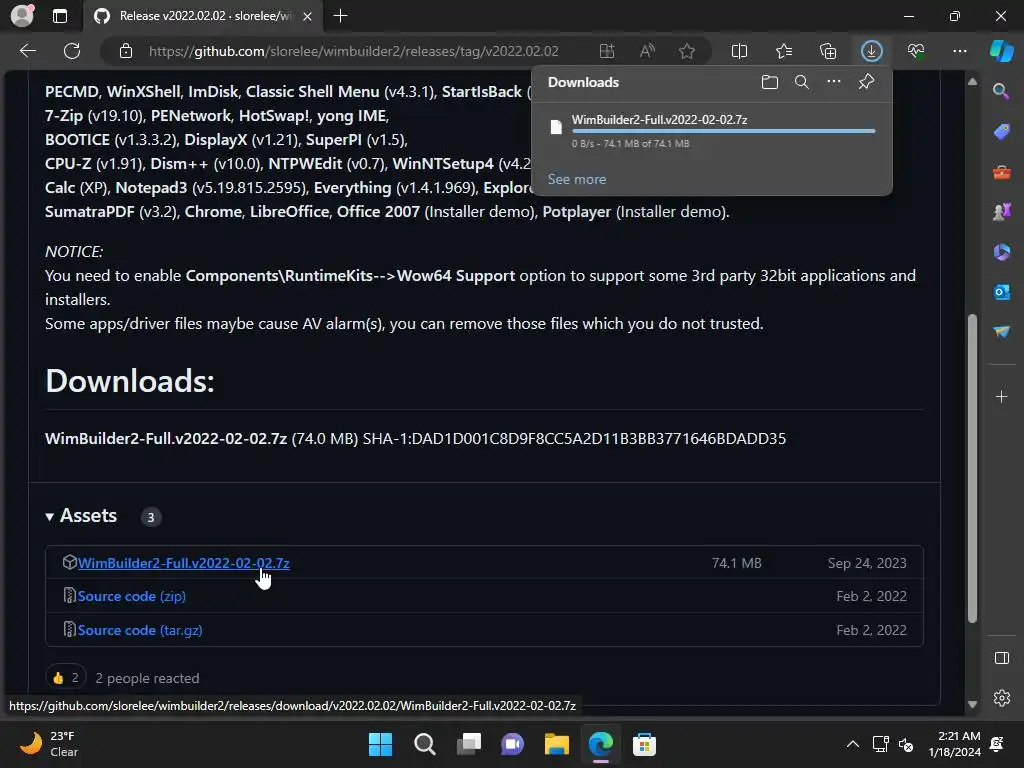Open Microsoft Store from the taskbar
1024x768 pixels.
(644, 744)
